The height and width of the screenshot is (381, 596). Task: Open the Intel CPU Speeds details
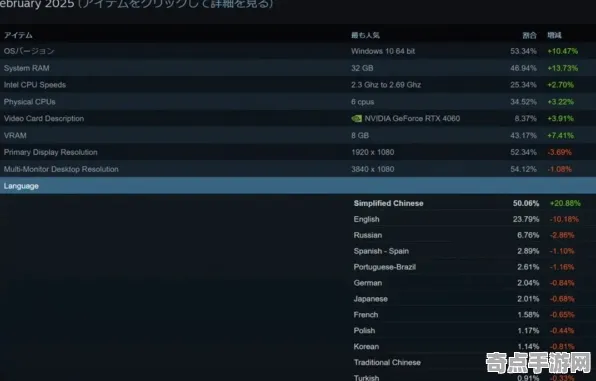(298, 85)
